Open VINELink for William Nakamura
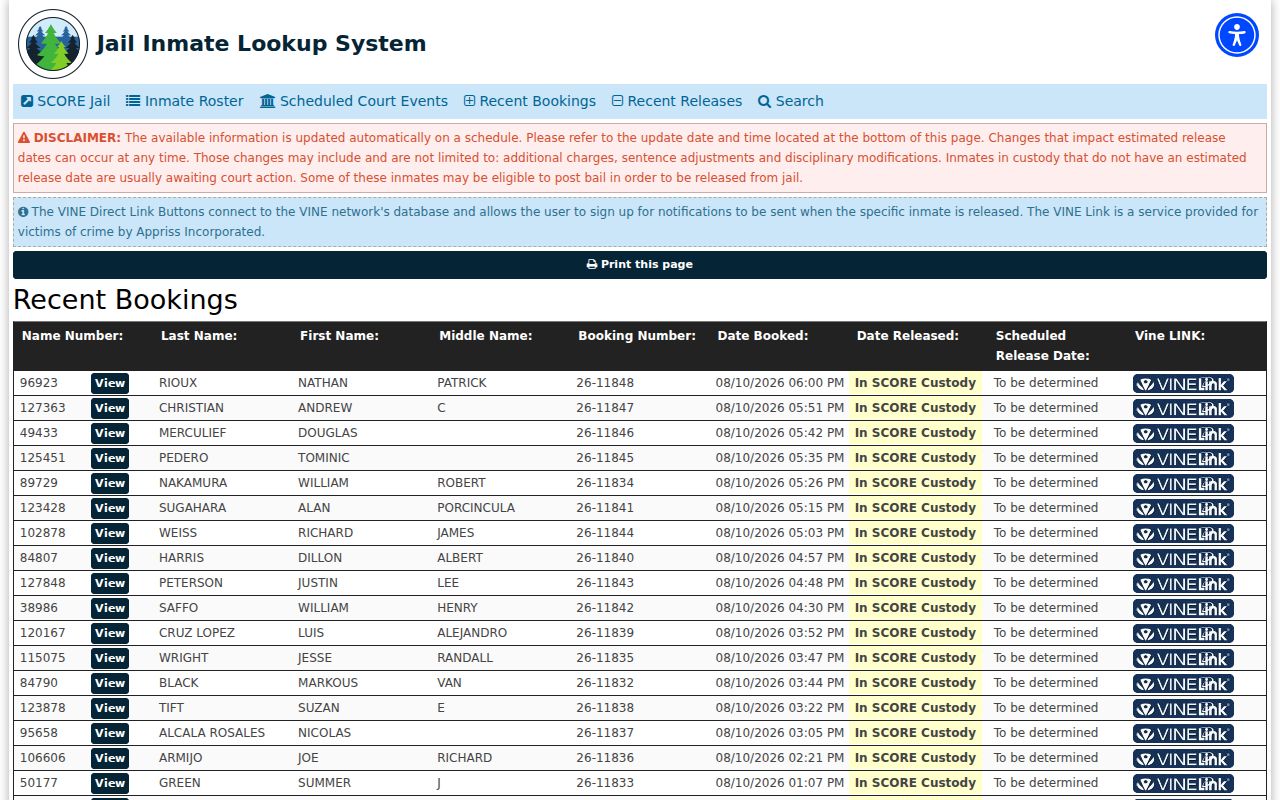Viewport: 1280px width, 800px height. click(1183, 483)
